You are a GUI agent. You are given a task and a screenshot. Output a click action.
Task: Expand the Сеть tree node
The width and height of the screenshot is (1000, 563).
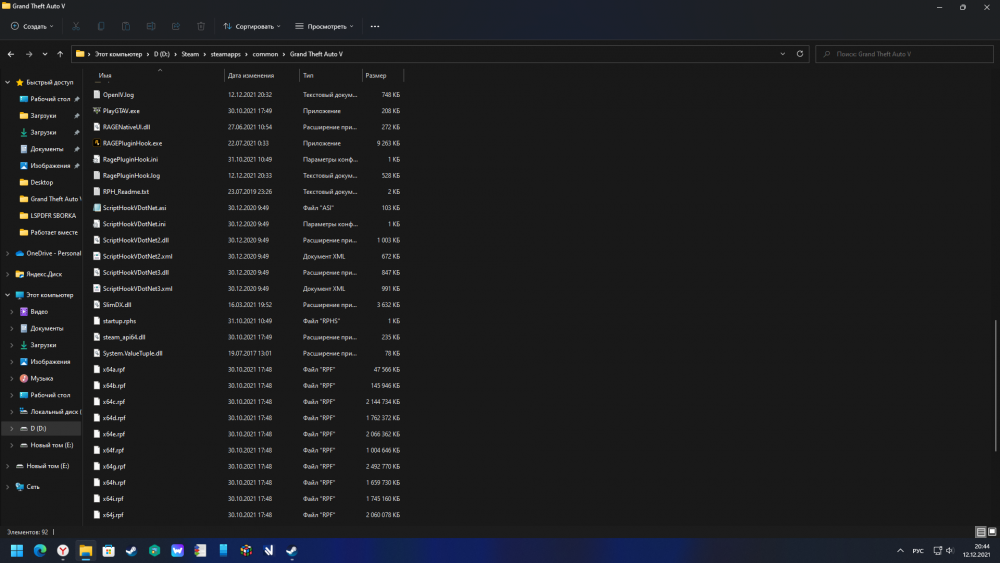click(8, 486)
